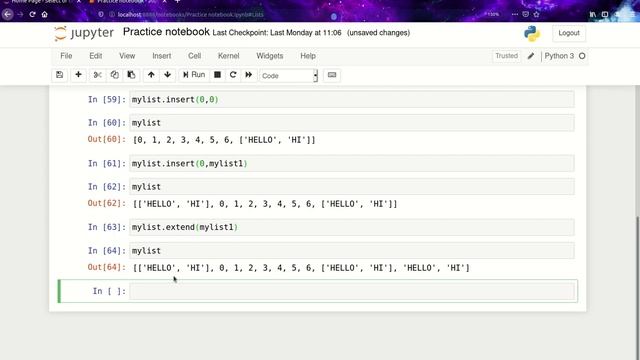Image resolution: width=640 pixels, height=360 pixels.
Task: Open the Kernel menu
Action: pos(228,56)
